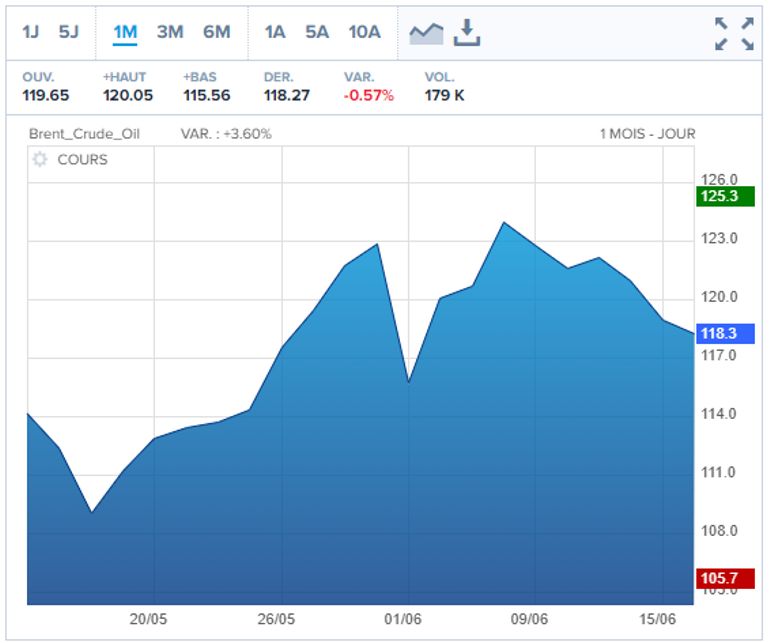Select the 5A period
The height and width of the screenshot is (643, 770).
(x=317, y=32)
